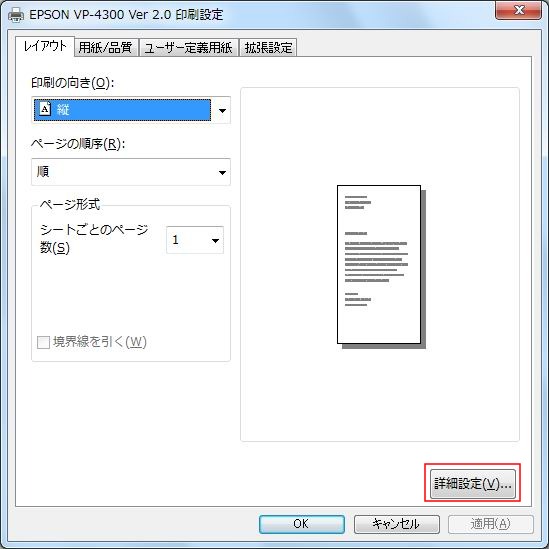Click the page preview thumbnail
The width and height of the screenshot is (549, 549).
click(x=381, y=266)
